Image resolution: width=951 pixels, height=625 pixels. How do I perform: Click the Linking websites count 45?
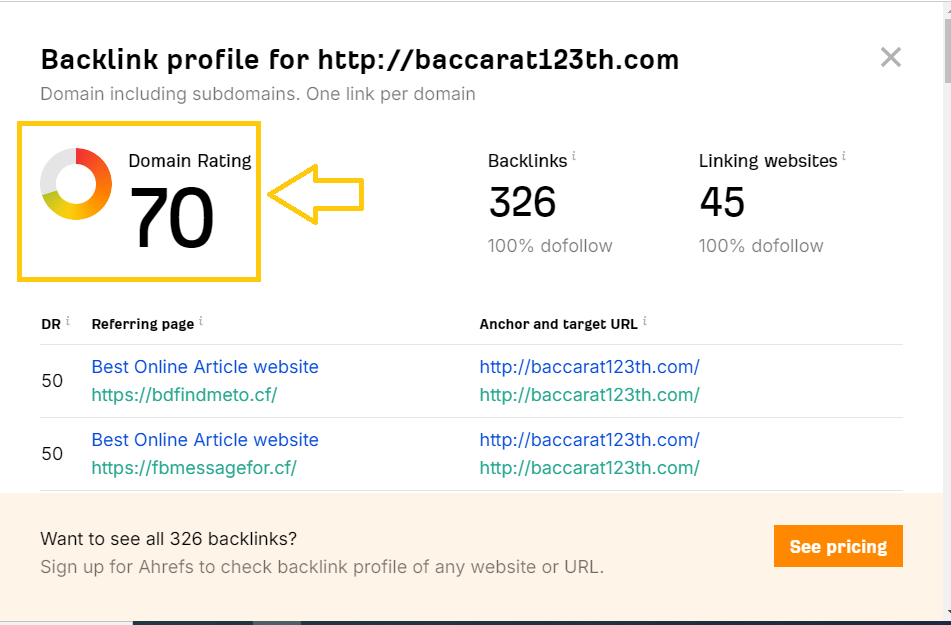(722, 203)
